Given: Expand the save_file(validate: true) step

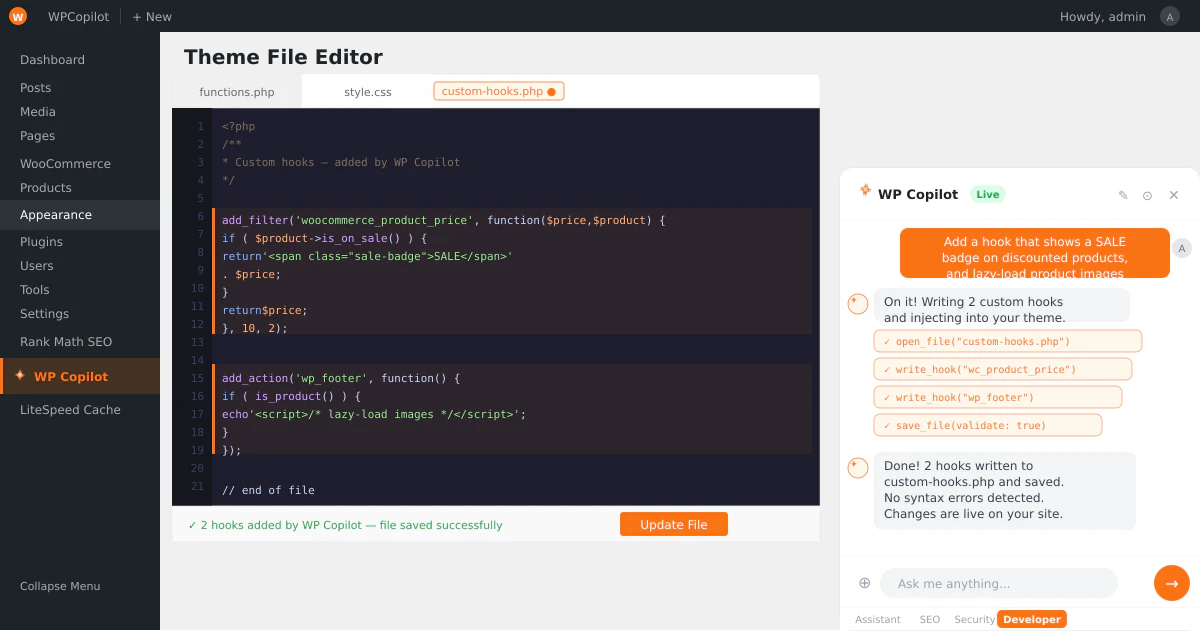Looking at the screenshot, I should pyautogui.click(x=988, y=425).
